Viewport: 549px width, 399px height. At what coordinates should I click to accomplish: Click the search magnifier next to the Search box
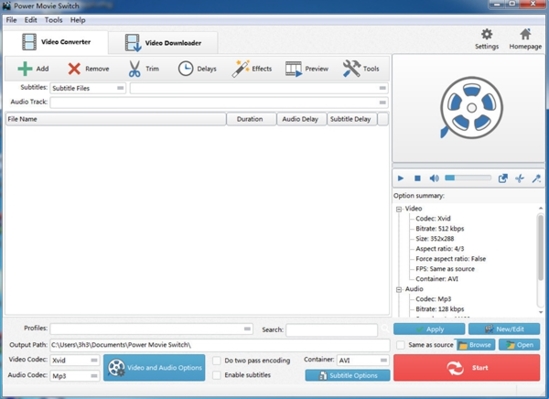pyautogui.click(x=385, y=329)
